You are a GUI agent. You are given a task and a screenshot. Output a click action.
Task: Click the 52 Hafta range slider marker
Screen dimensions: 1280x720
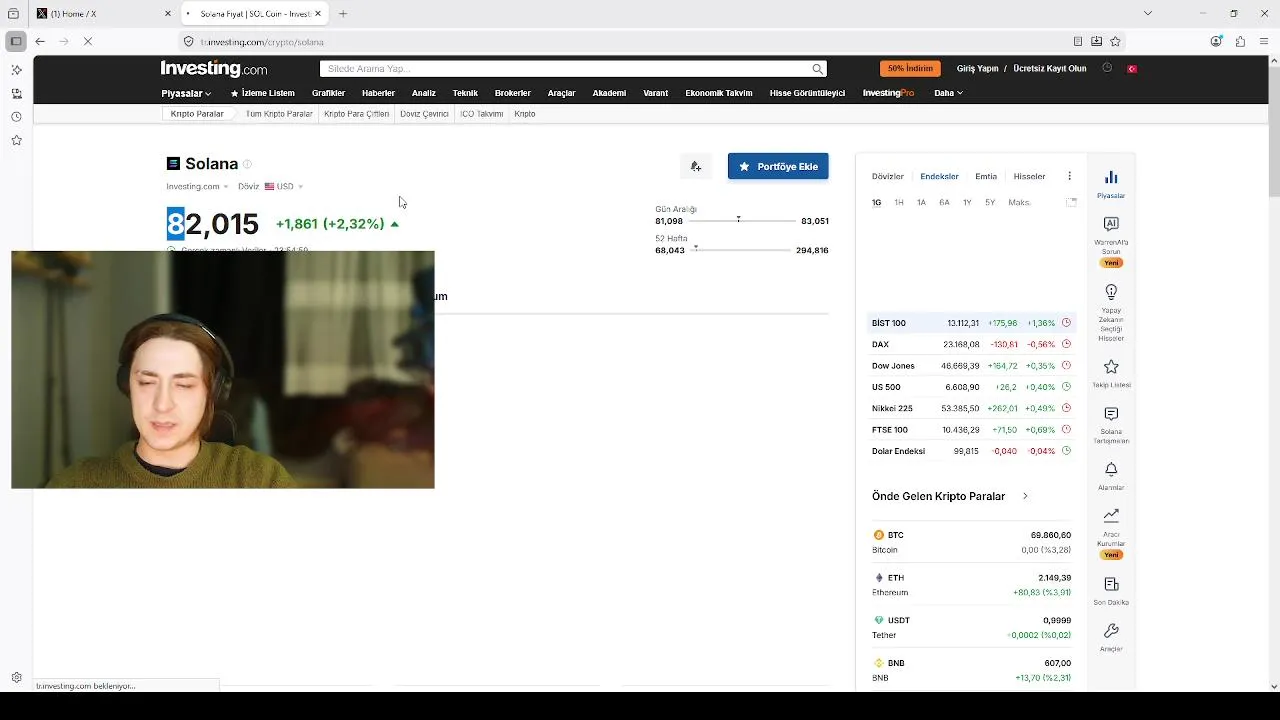(x=696, y=248)
